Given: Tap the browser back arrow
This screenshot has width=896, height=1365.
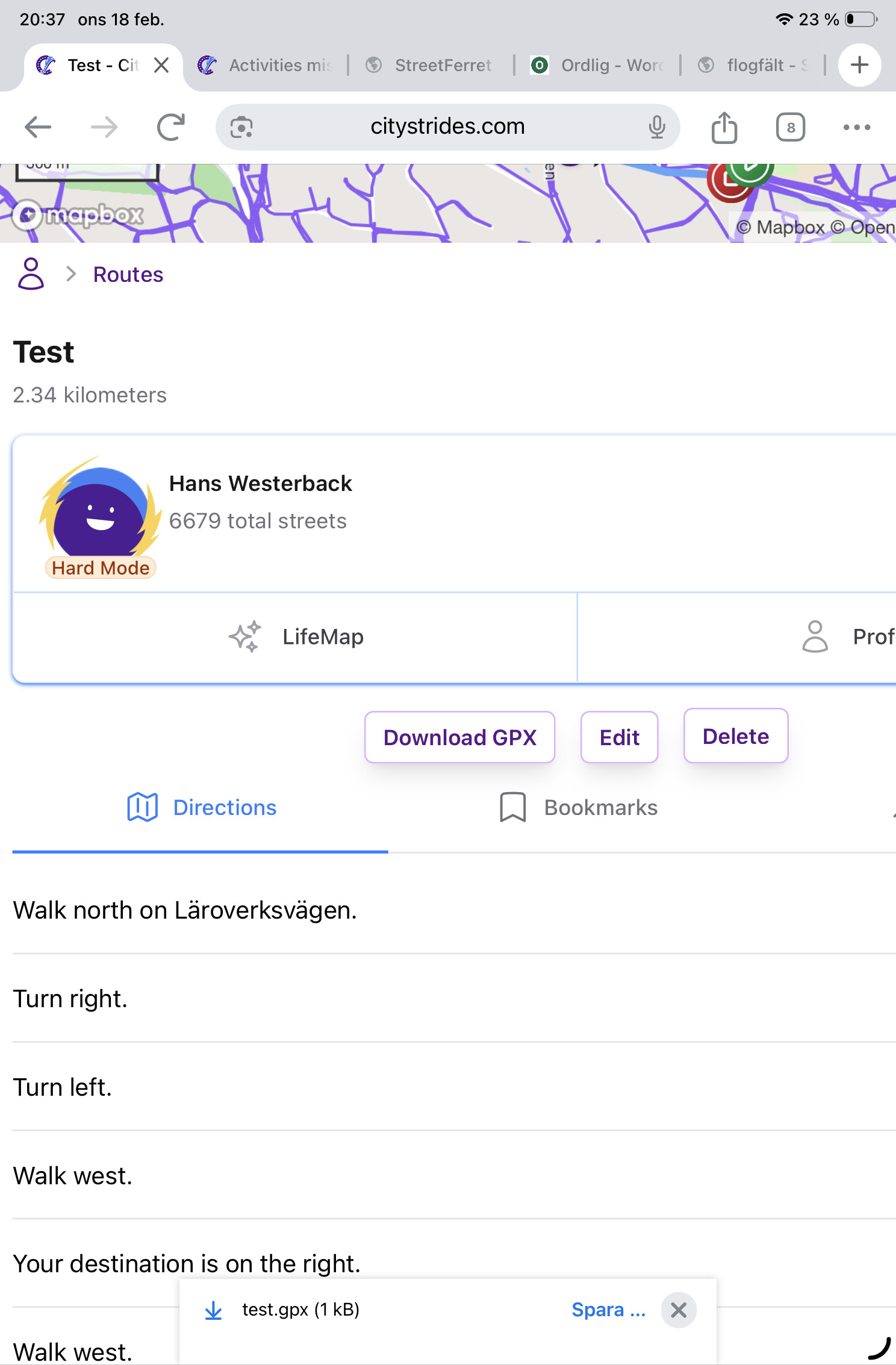Looking at the screenshot, I should (x=38, y=127).
